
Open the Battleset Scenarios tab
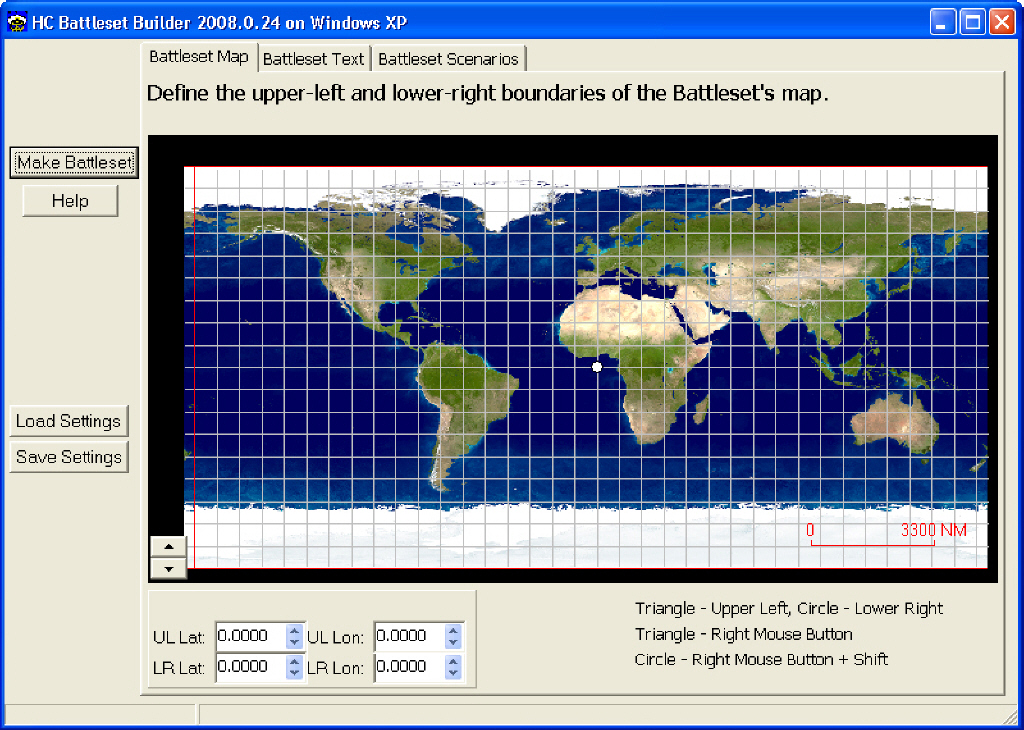pyautogui.click(x=448, y=59)
